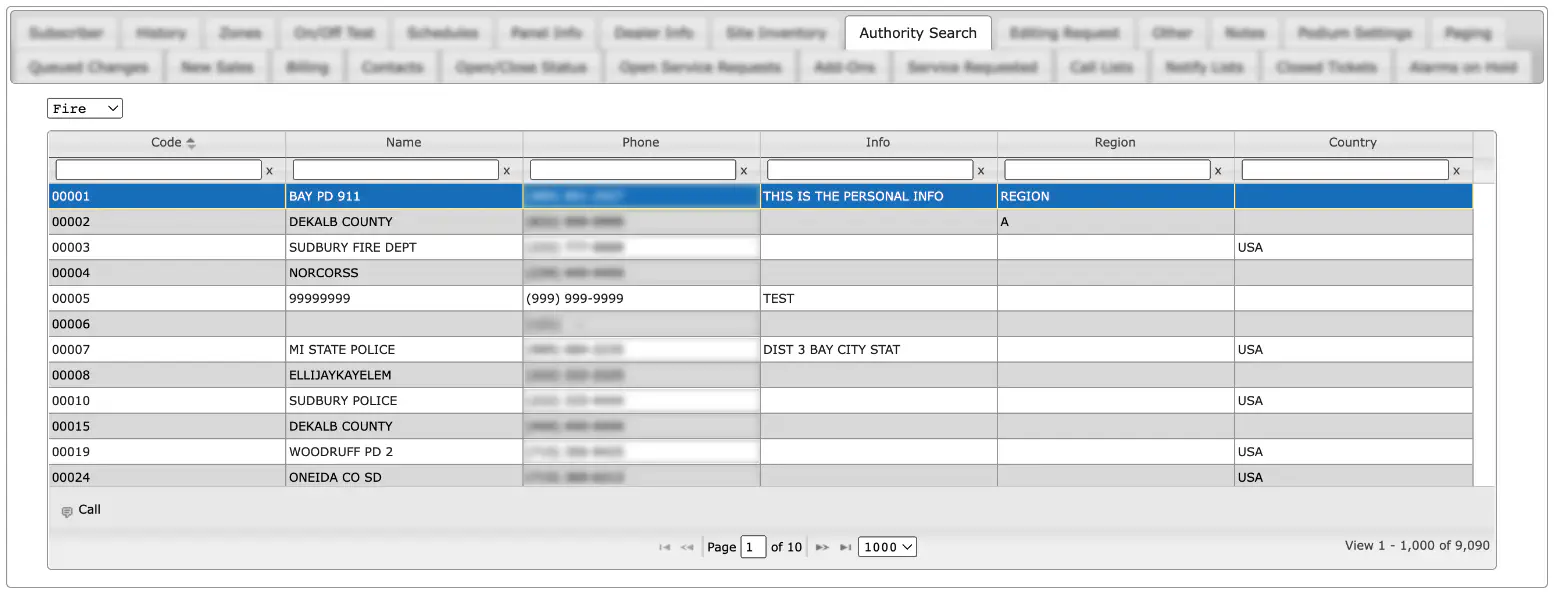Viewport: 1554px width, 596px height.
Task: Click the REGION cell in row 00001
Action: click(1115, 196)
